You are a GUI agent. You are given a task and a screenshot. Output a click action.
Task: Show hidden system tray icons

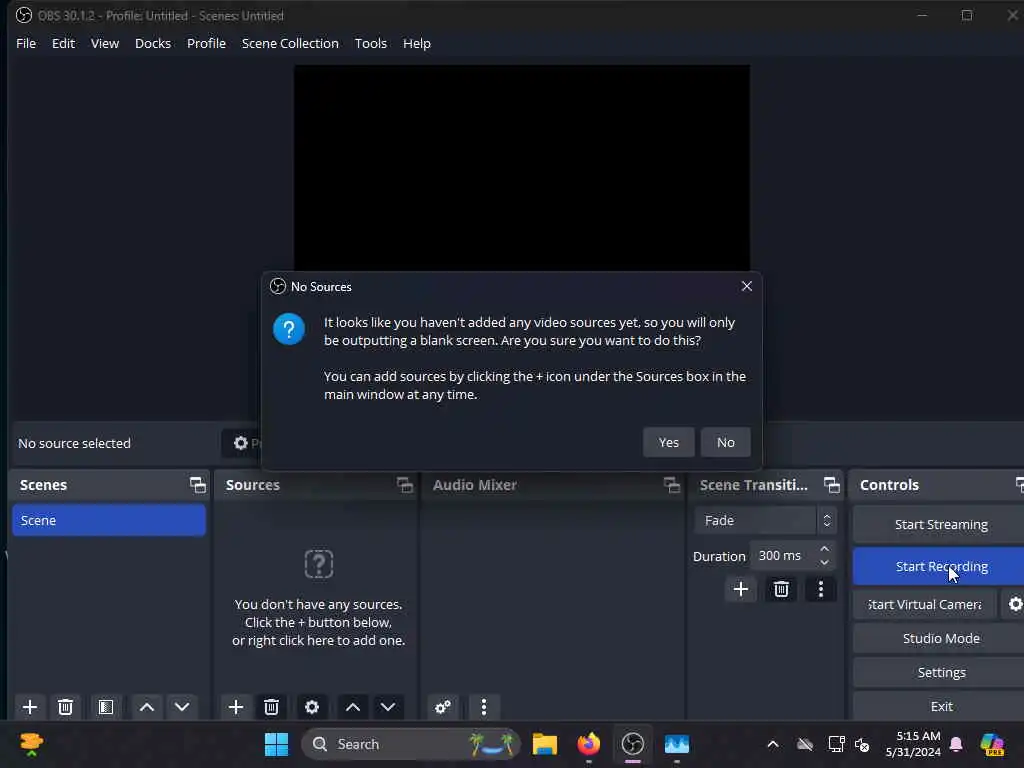(773, 744)
